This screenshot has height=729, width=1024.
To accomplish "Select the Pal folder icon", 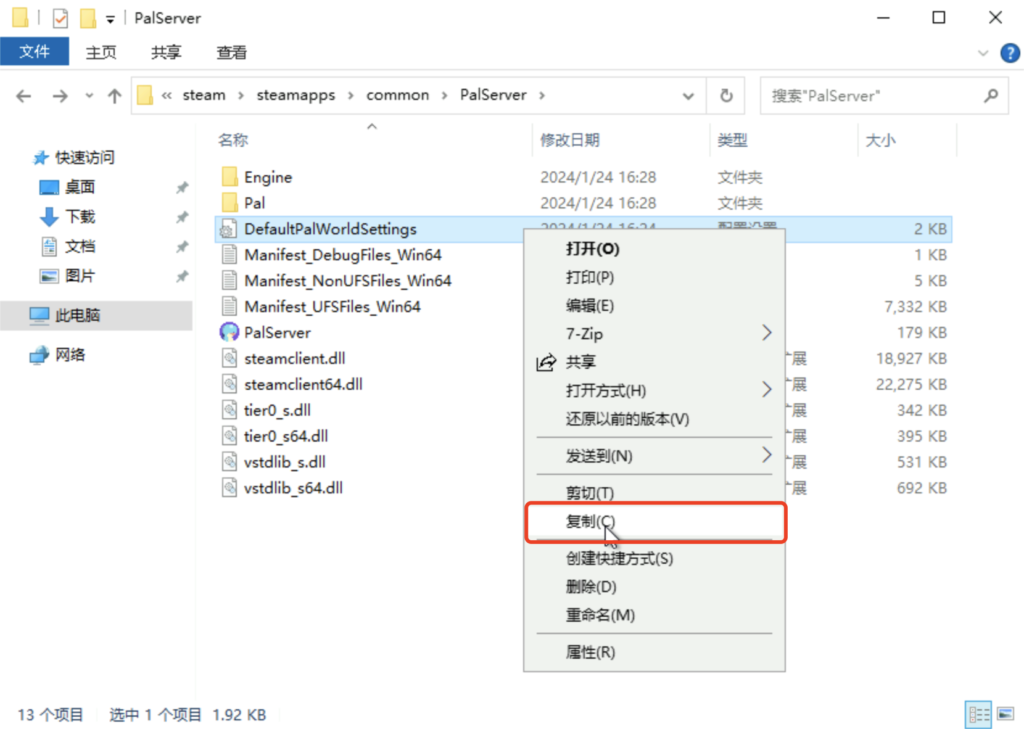I will click(229, 203).
